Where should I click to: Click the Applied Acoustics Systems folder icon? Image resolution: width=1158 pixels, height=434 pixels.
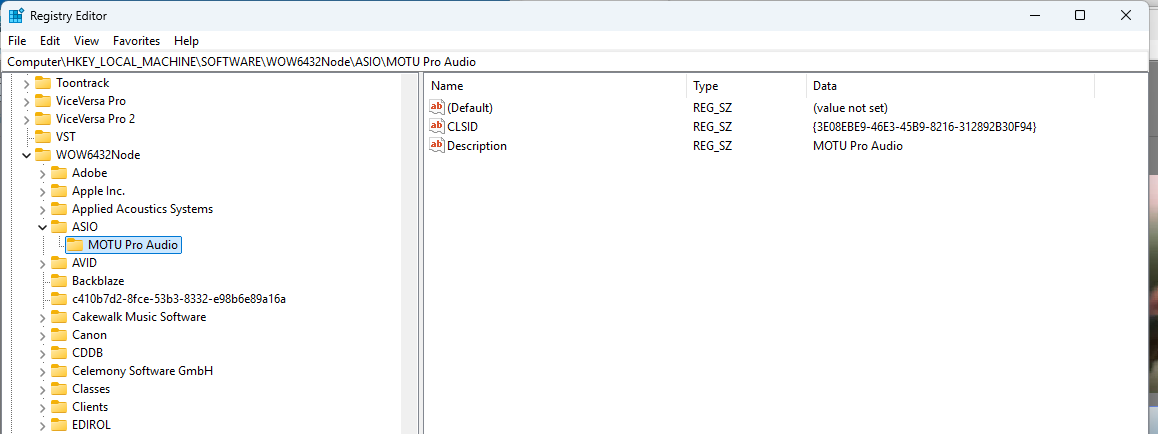click(59, 209)
